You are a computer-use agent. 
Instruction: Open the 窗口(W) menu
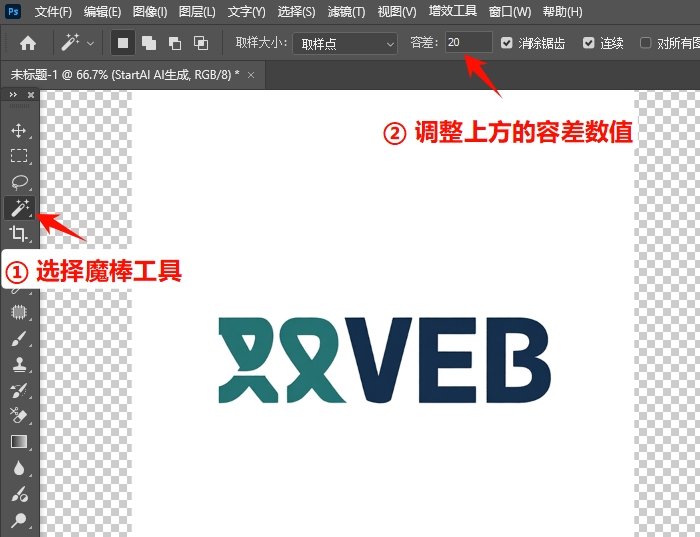[x=510, y=11]
